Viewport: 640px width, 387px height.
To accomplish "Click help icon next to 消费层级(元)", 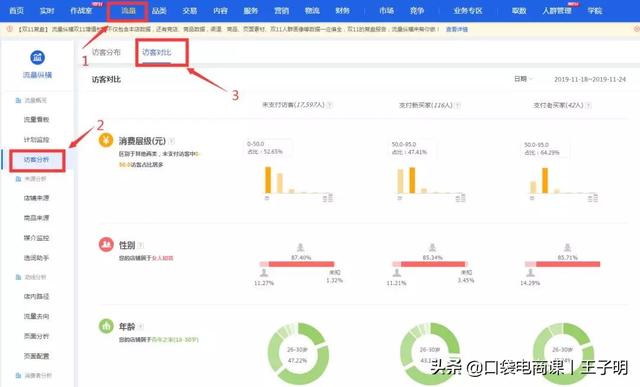I will (x=172, y=141).
